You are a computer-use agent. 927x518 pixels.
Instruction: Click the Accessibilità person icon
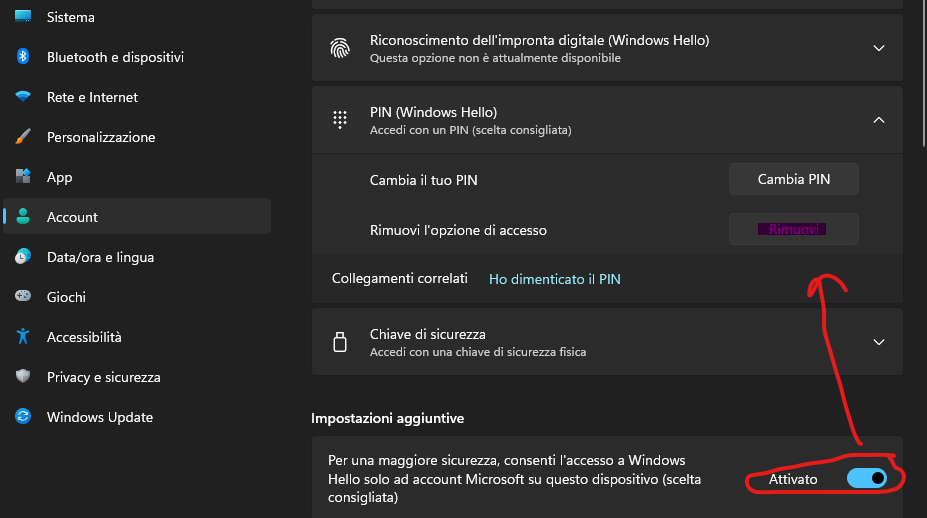[x=23, y=337]
